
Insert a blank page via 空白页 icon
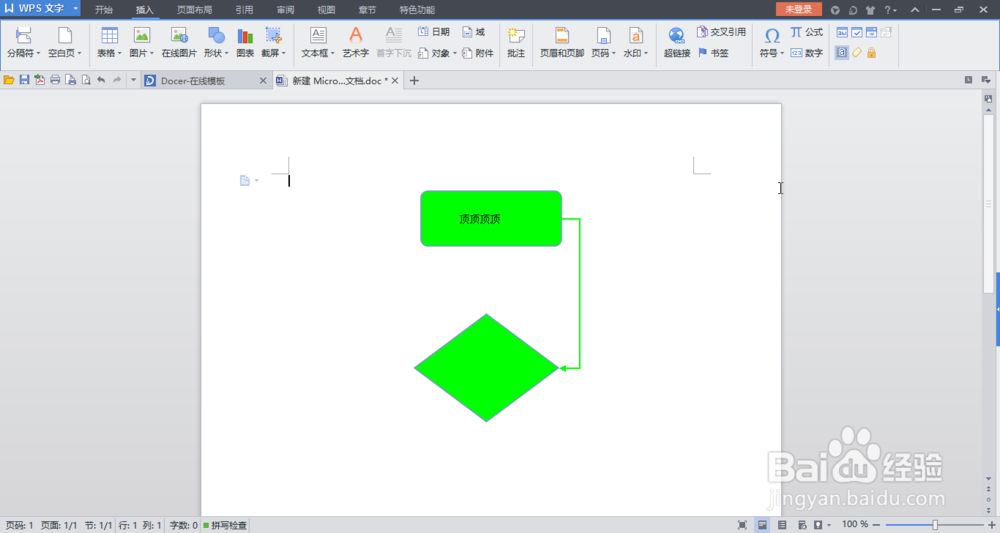64,36
